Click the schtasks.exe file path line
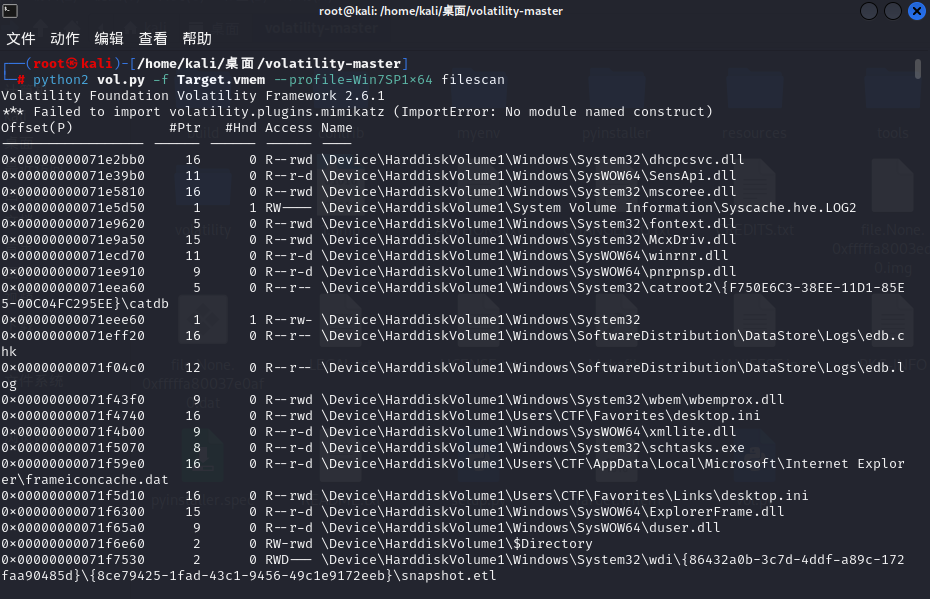The image size is (930, 599). 533,448
